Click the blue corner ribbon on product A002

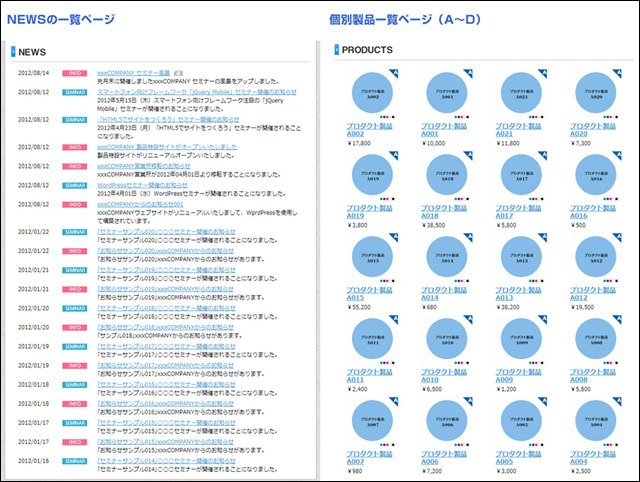pos(393,72)
